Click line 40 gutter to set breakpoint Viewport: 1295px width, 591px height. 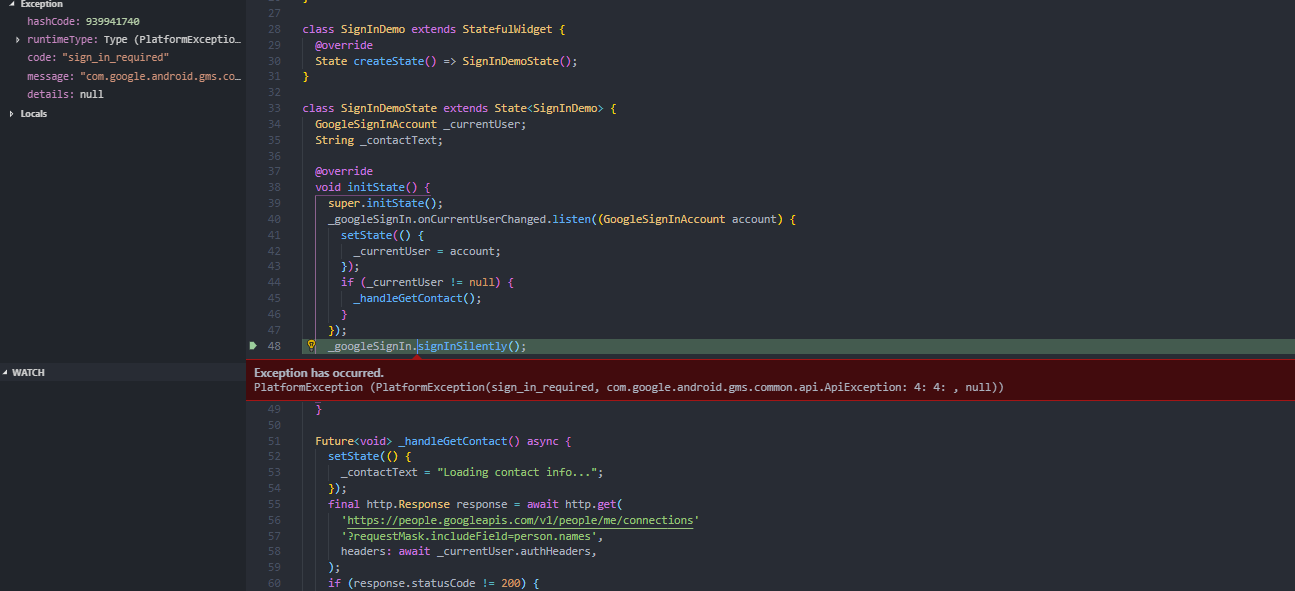coord(258,218)
